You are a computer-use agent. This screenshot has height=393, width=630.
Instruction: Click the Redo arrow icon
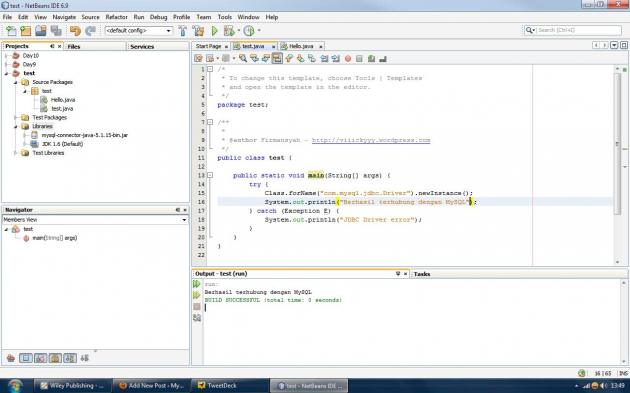coord(90,31)
